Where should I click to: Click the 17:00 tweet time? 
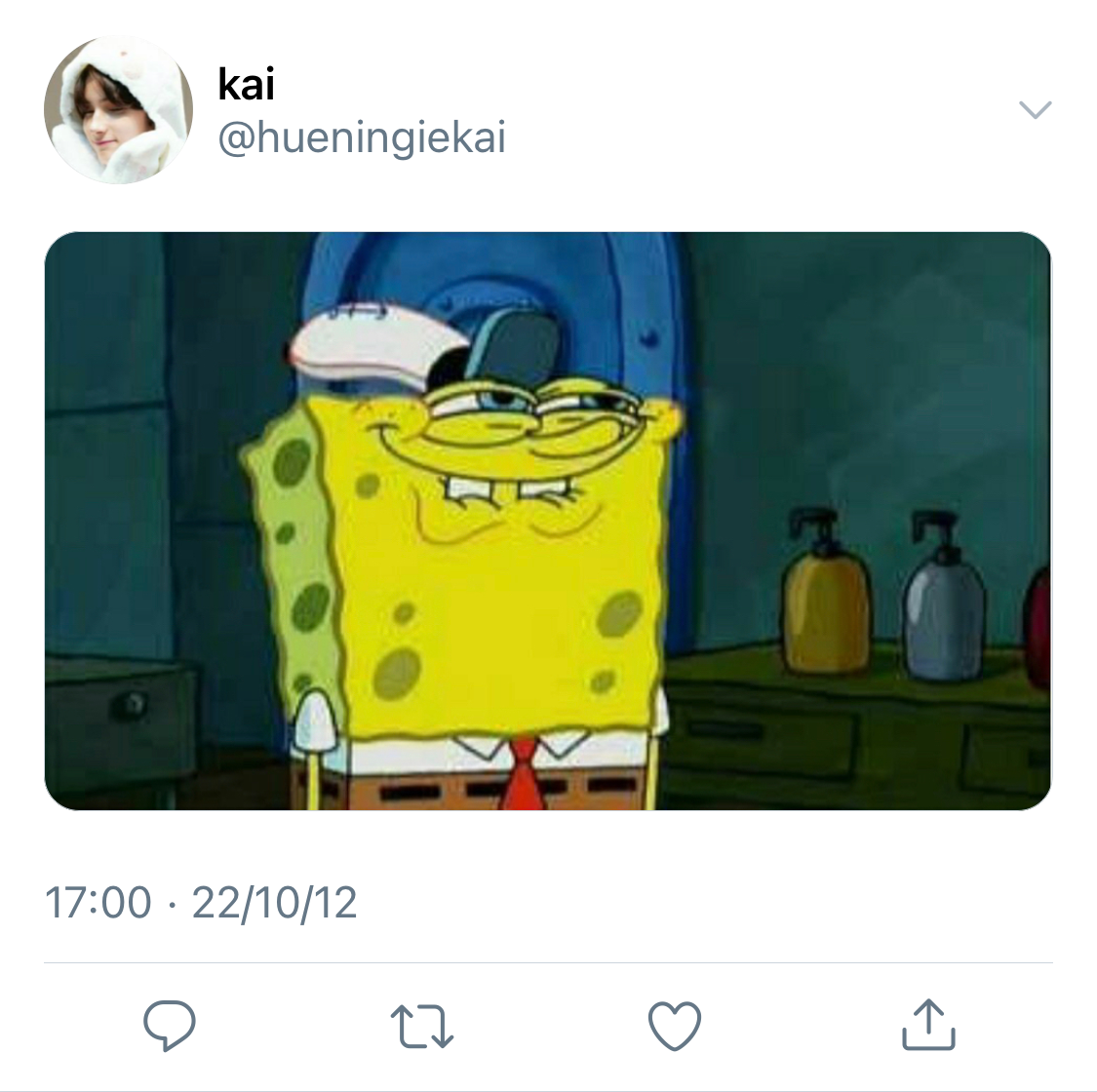[98, 903]
